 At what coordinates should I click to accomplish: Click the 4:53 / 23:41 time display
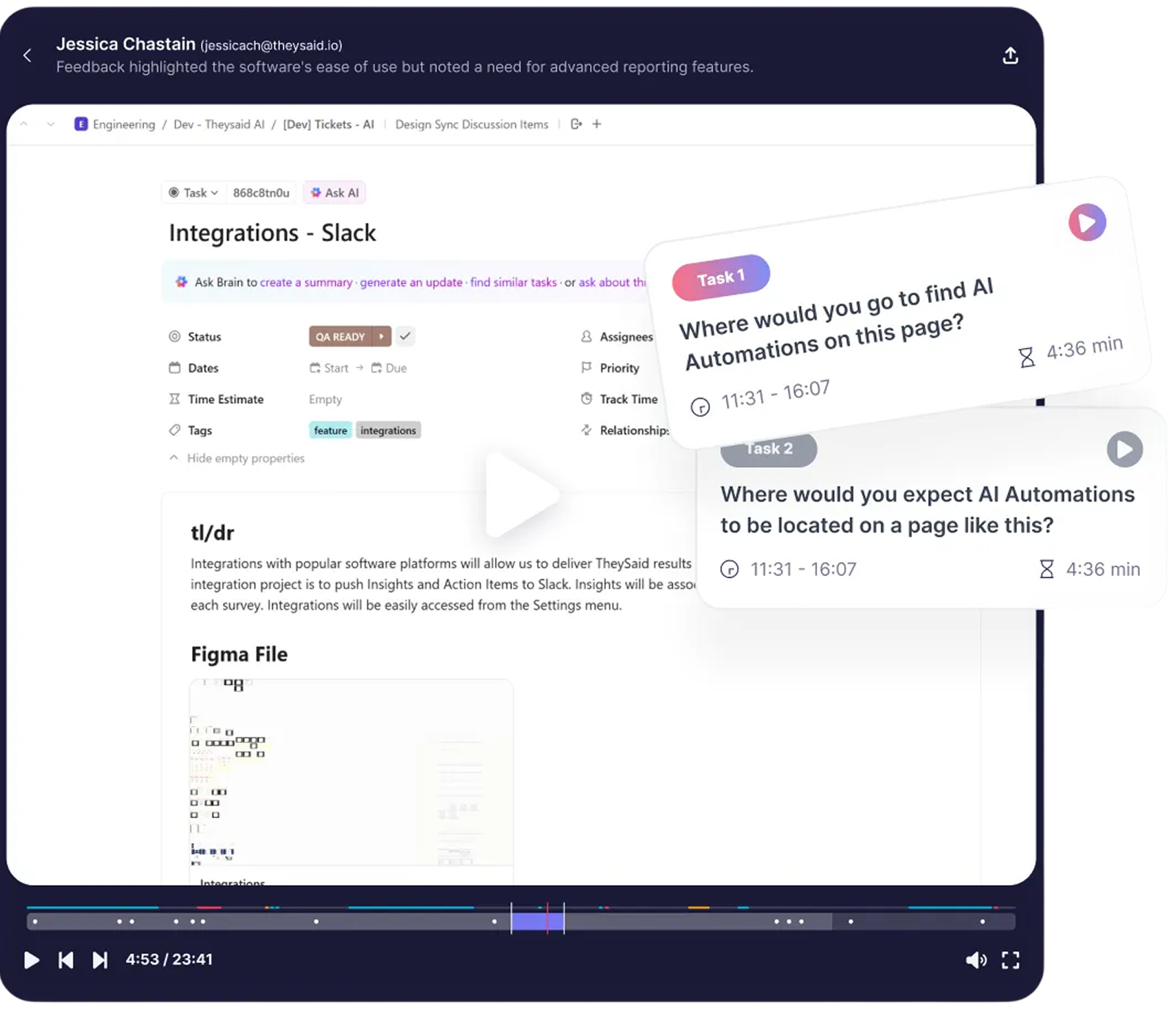pos(169,959)
